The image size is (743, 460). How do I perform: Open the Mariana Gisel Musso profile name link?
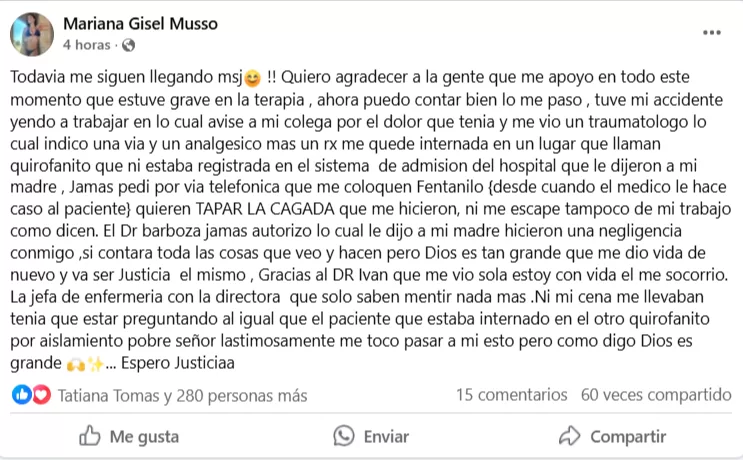pos(142,23)
